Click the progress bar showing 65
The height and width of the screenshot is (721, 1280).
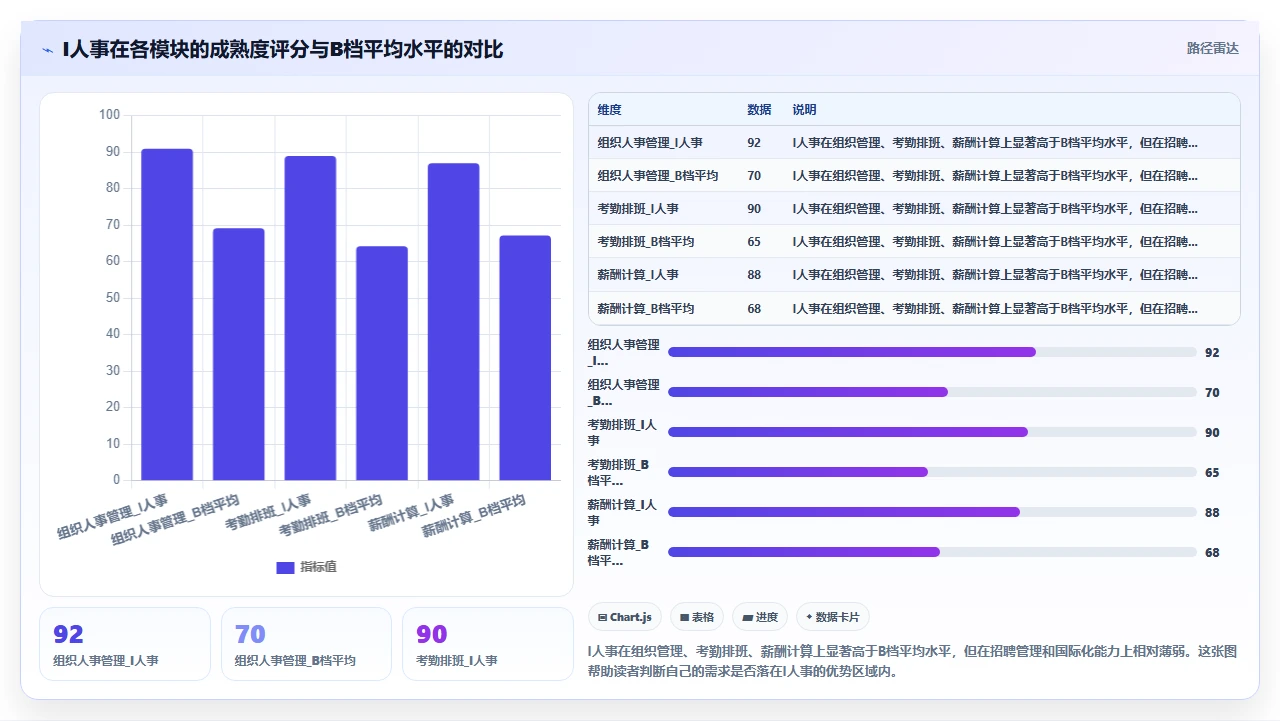tap(932, 472)
